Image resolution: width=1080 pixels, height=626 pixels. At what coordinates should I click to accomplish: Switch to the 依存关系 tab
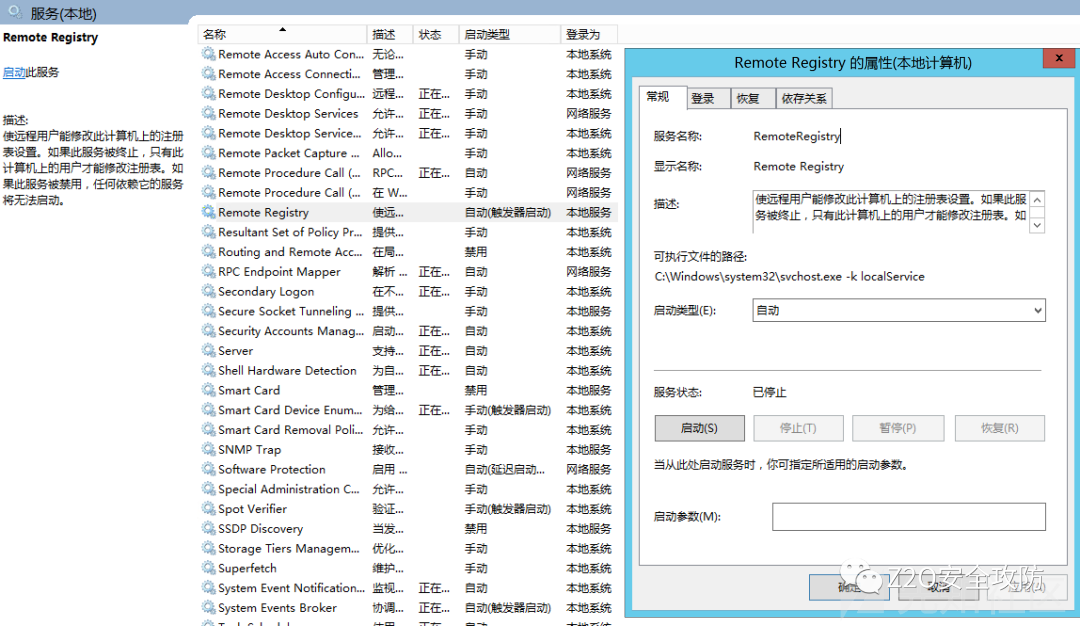(804, 98)
